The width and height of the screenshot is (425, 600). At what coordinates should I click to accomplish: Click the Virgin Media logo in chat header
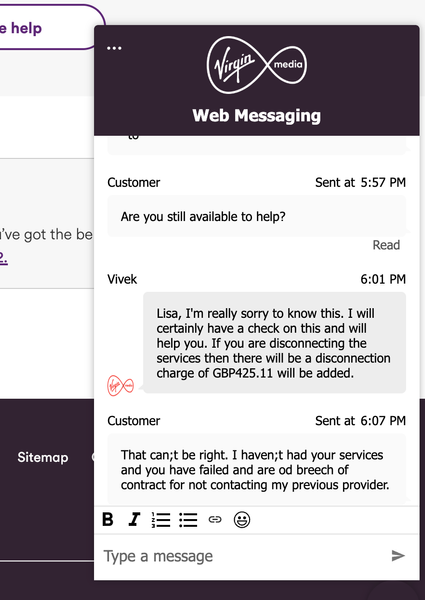tap(256, 65)
